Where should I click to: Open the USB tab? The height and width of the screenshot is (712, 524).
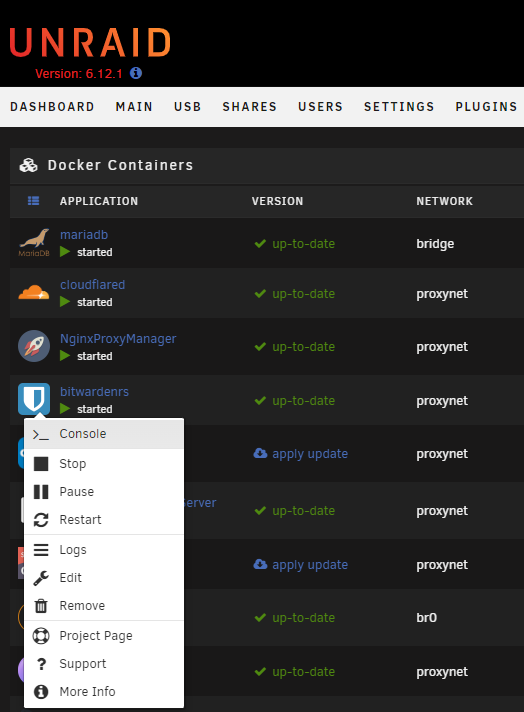[188, 107]
